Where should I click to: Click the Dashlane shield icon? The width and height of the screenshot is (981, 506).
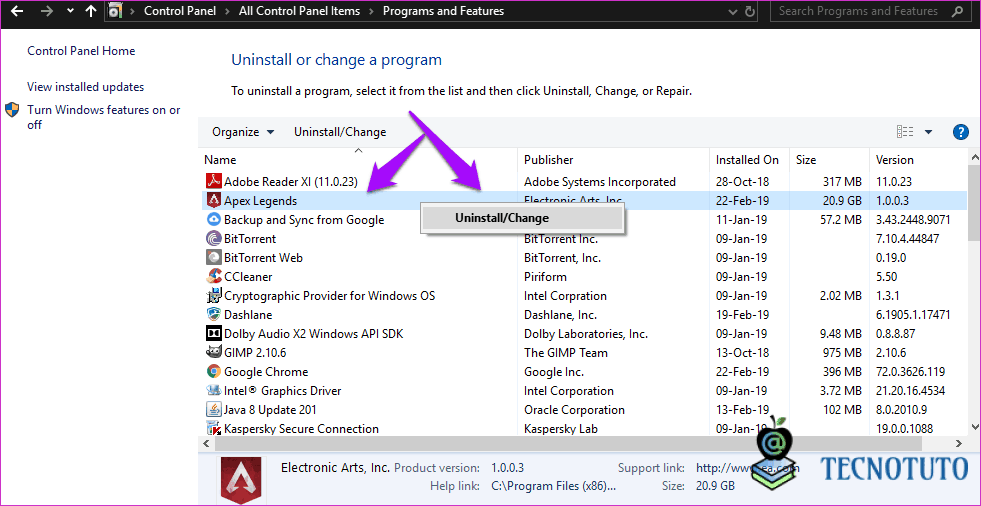coord(214,315)
